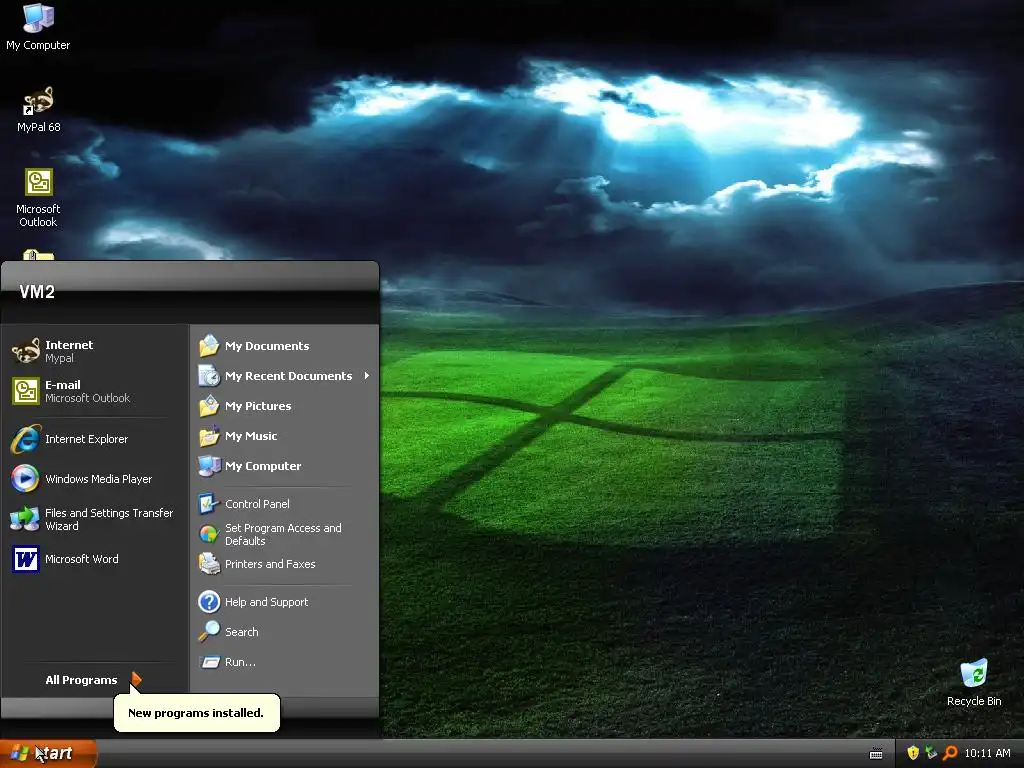Open Help and Support
Image resolution: width=1024 pixels, height=768 pixels.
click(x=283, y=601)
